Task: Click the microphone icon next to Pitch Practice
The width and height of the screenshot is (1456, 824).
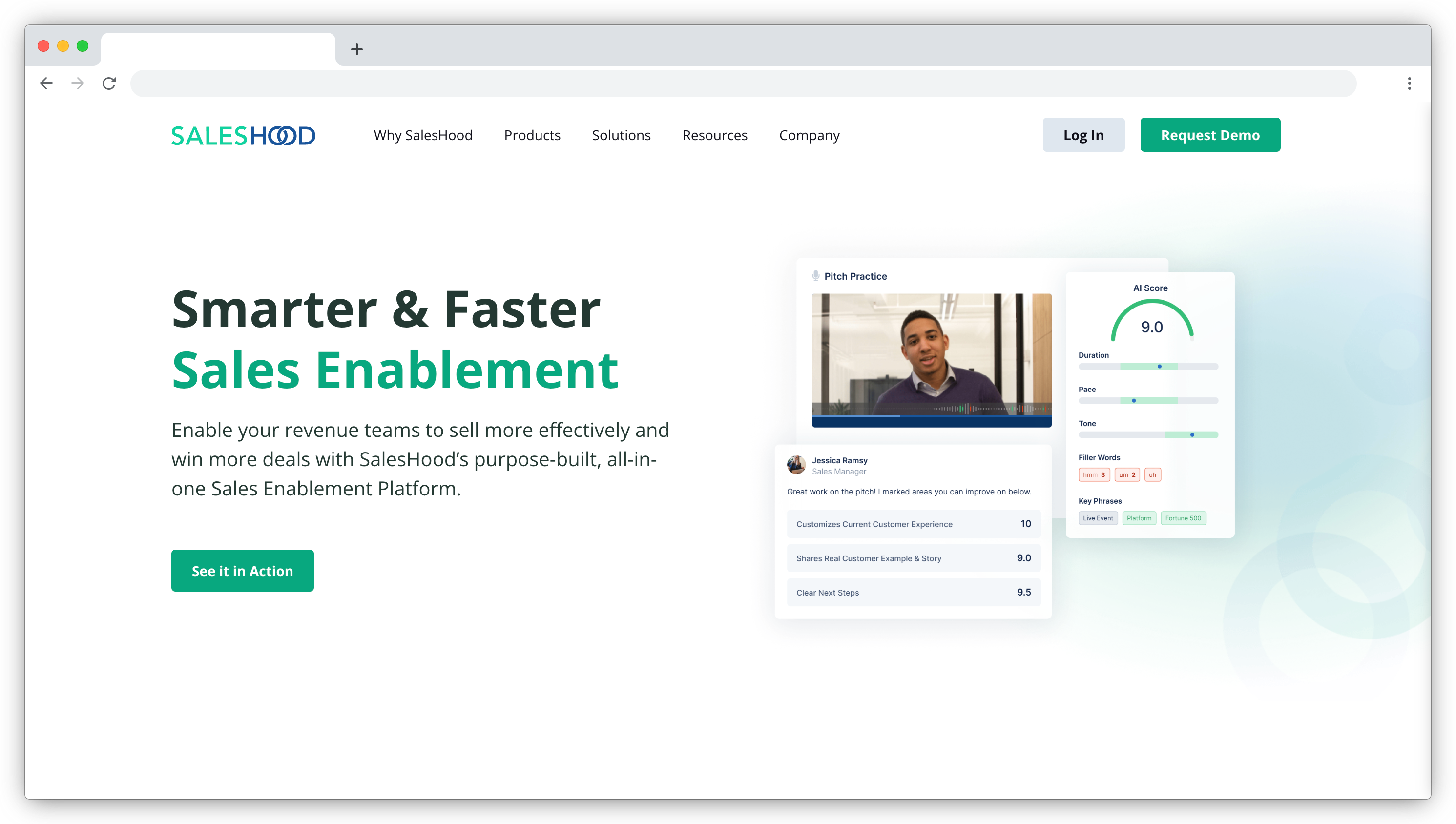Action: click(x=816, y=276)
